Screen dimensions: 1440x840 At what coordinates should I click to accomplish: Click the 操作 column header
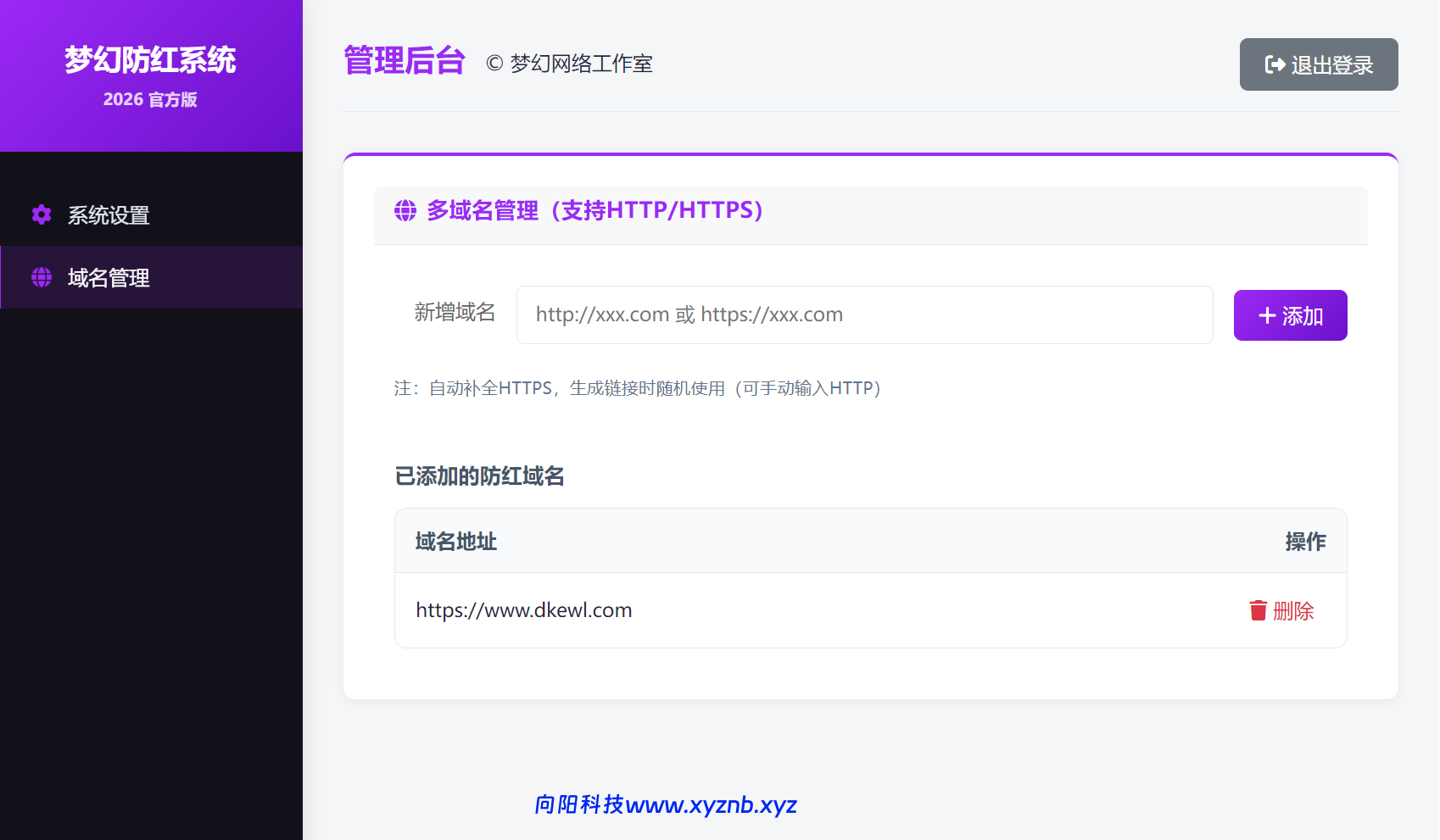[x=1305, y=541]
